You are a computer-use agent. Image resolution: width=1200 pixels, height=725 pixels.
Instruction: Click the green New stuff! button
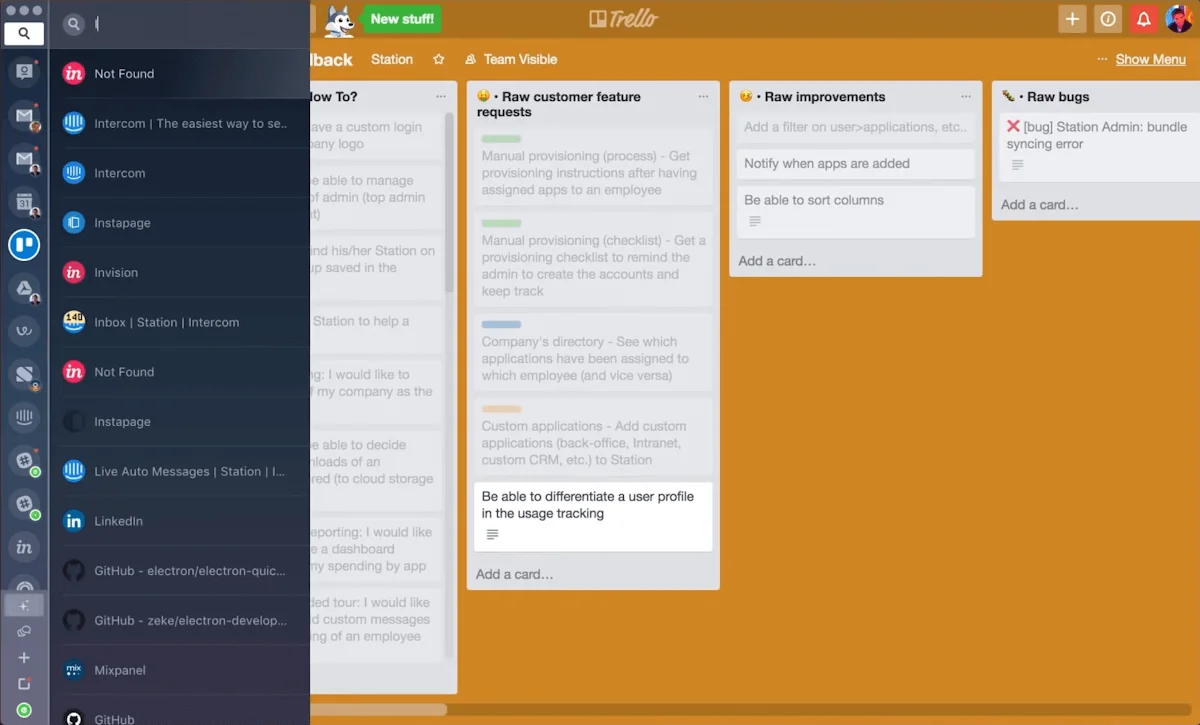coord(401,19)
